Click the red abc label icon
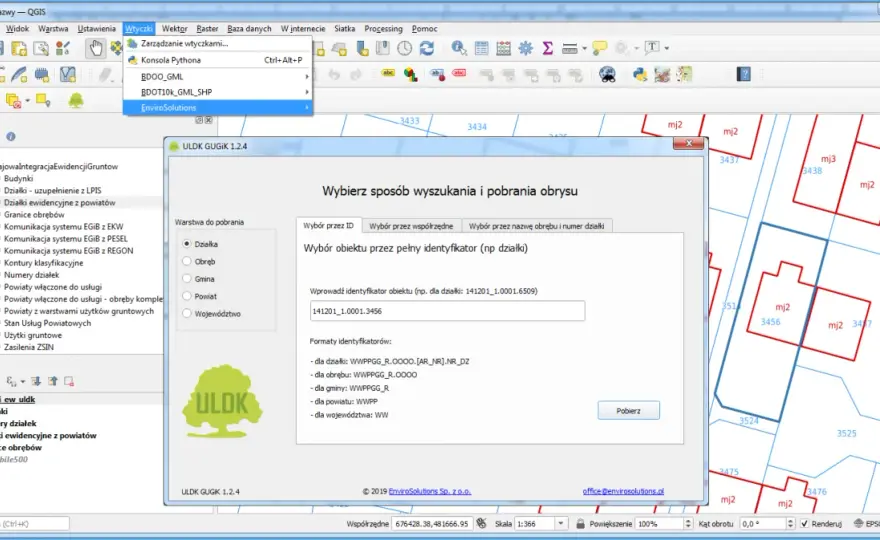 click(x=459, y=74)
